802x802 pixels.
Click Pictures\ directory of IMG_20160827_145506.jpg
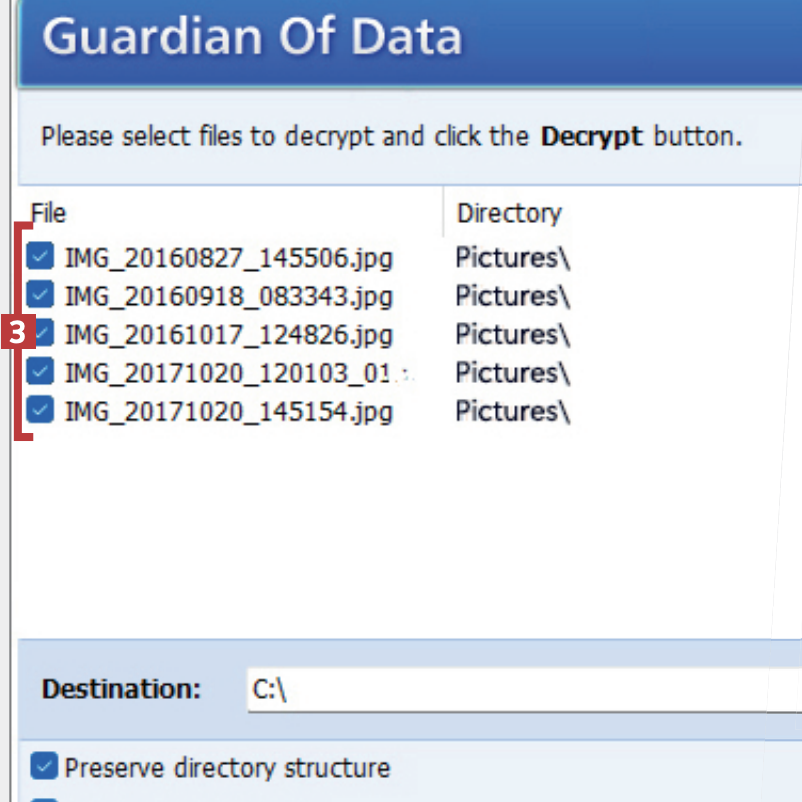tap(512, 259)
